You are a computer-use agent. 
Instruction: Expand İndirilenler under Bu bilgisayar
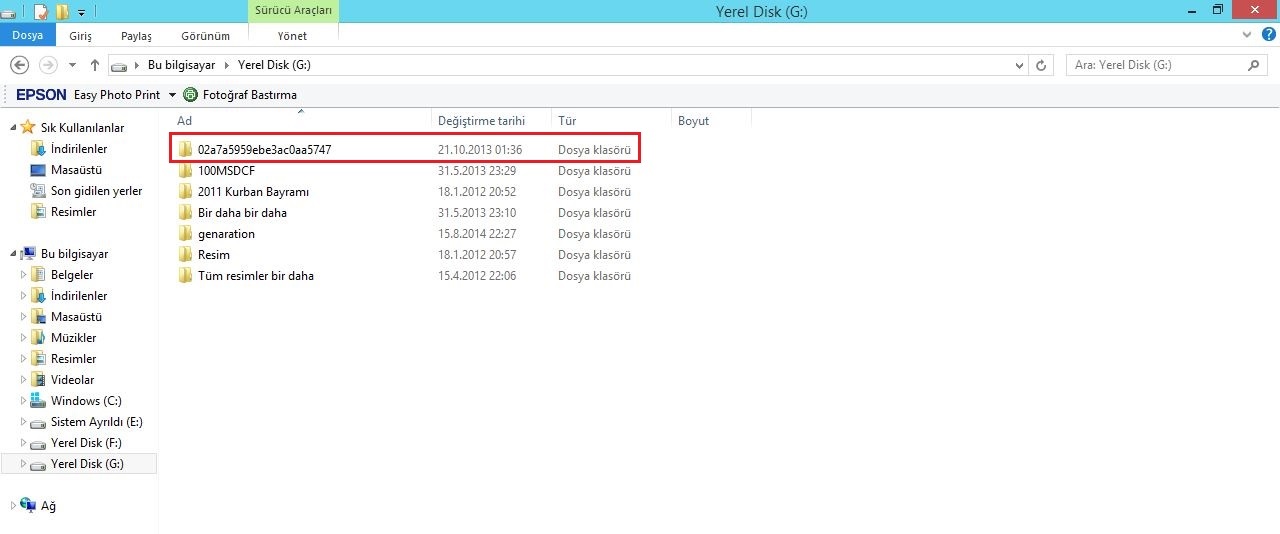coord(24,296)
